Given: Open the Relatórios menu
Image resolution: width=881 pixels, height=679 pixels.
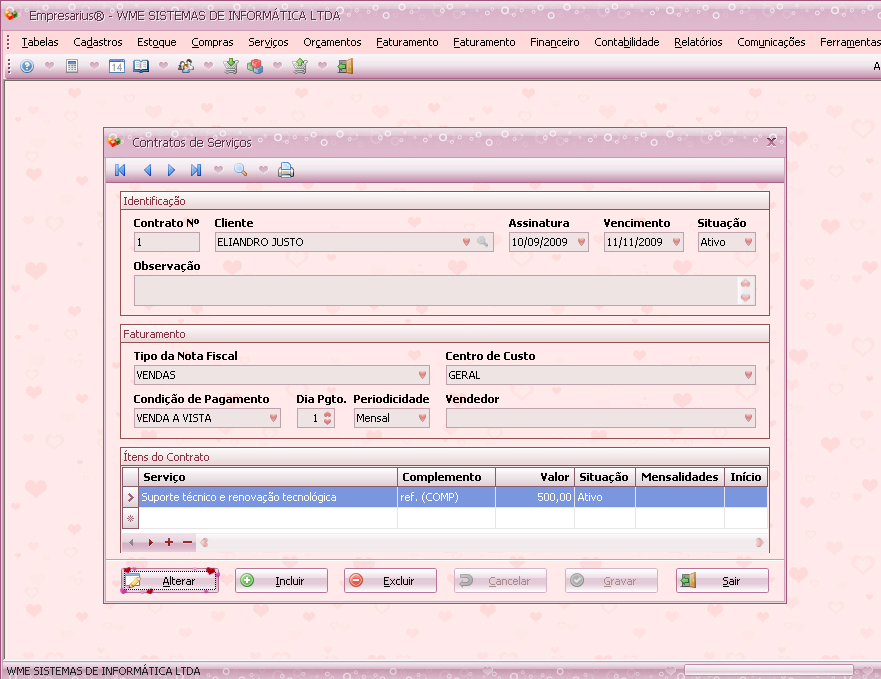Looking at the screenshot, I should (x=698, y=42).
